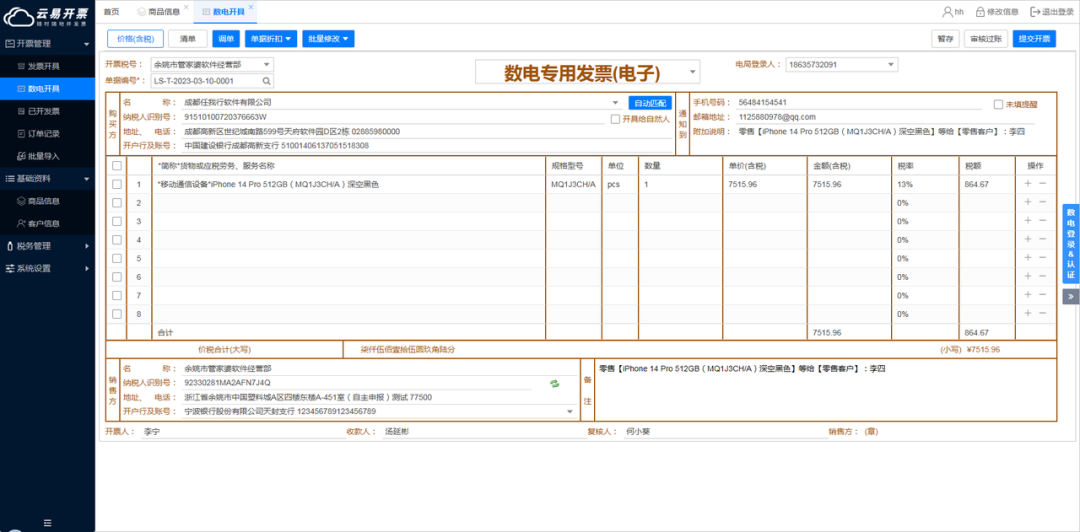
Task: Click the 提交开票 button
Action: pos(1033,39)
